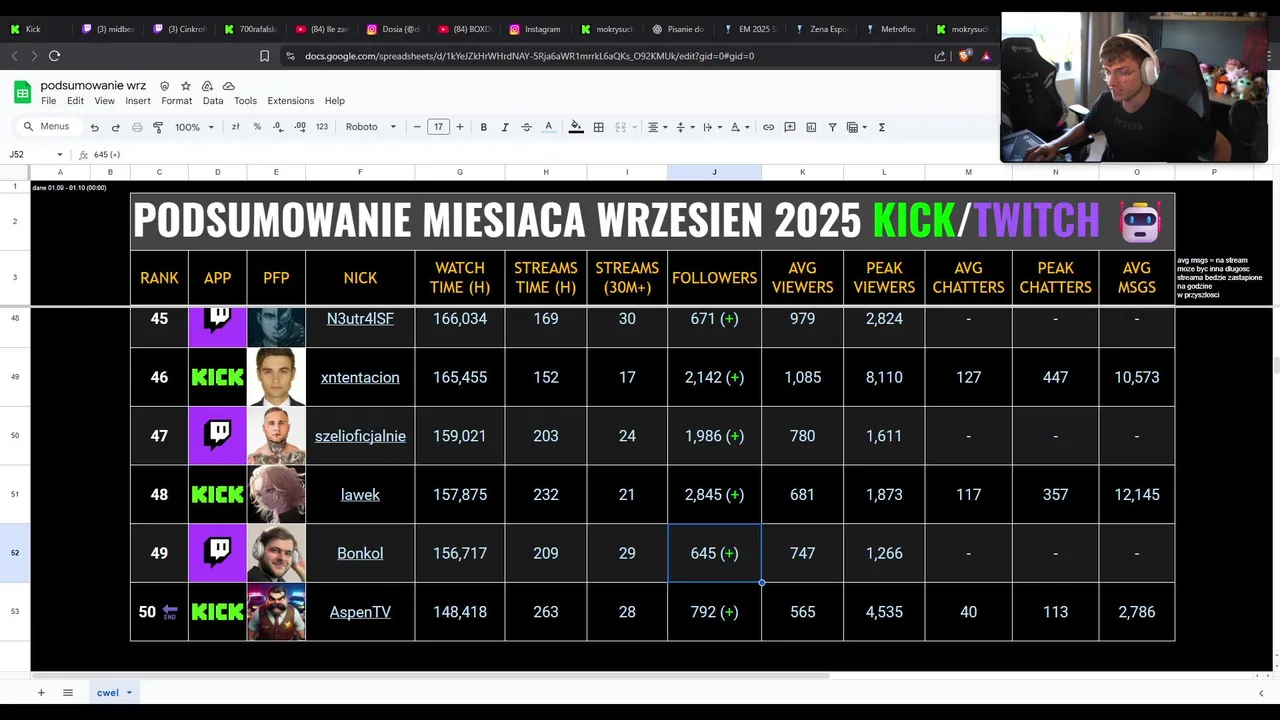Screen dimensions: 1280x720
Task: Open the zoom level dropdown at 100%
Action: click(x=194, y=127)
